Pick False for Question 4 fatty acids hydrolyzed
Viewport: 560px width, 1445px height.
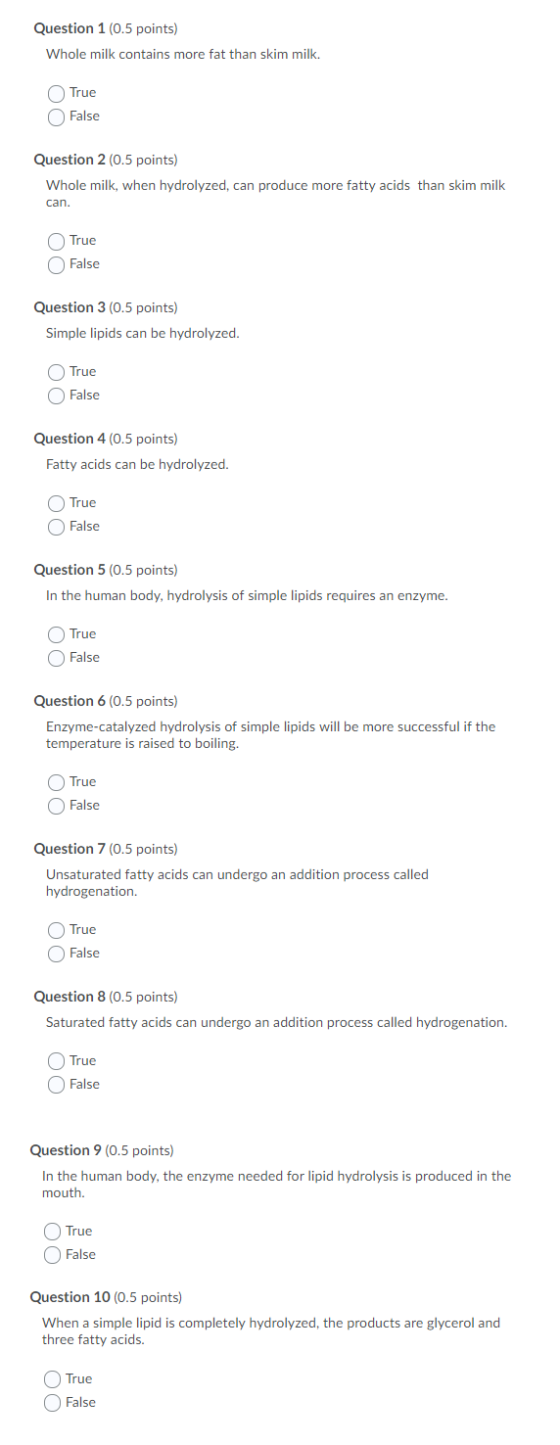pos(56,527)
